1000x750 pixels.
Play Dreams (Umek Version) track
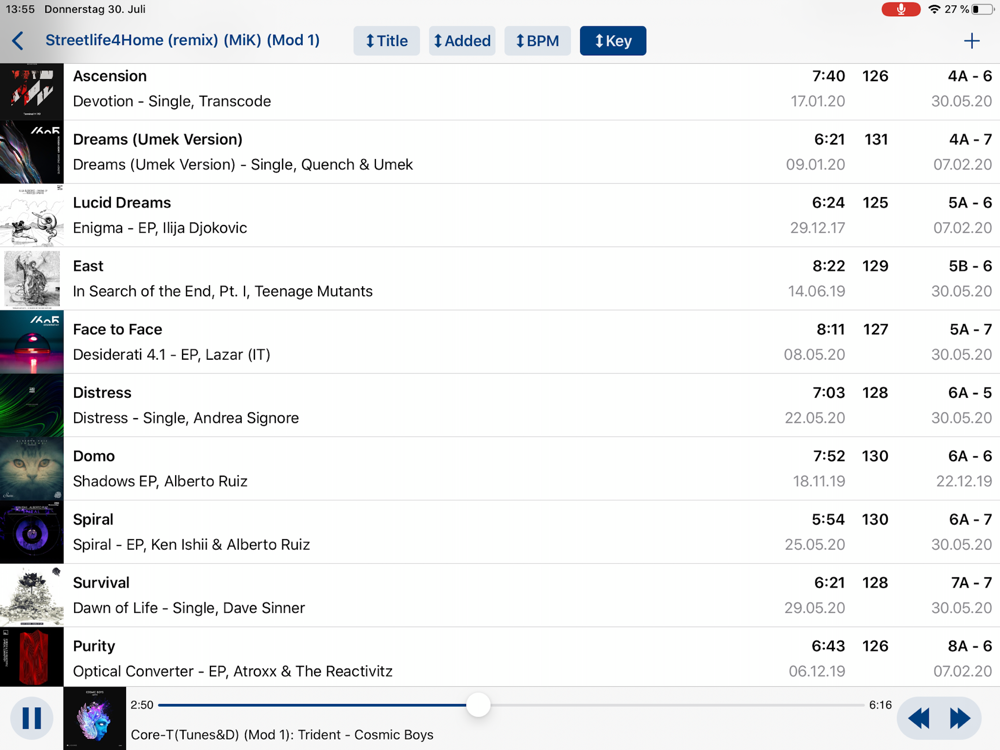[x=500, y=152]
